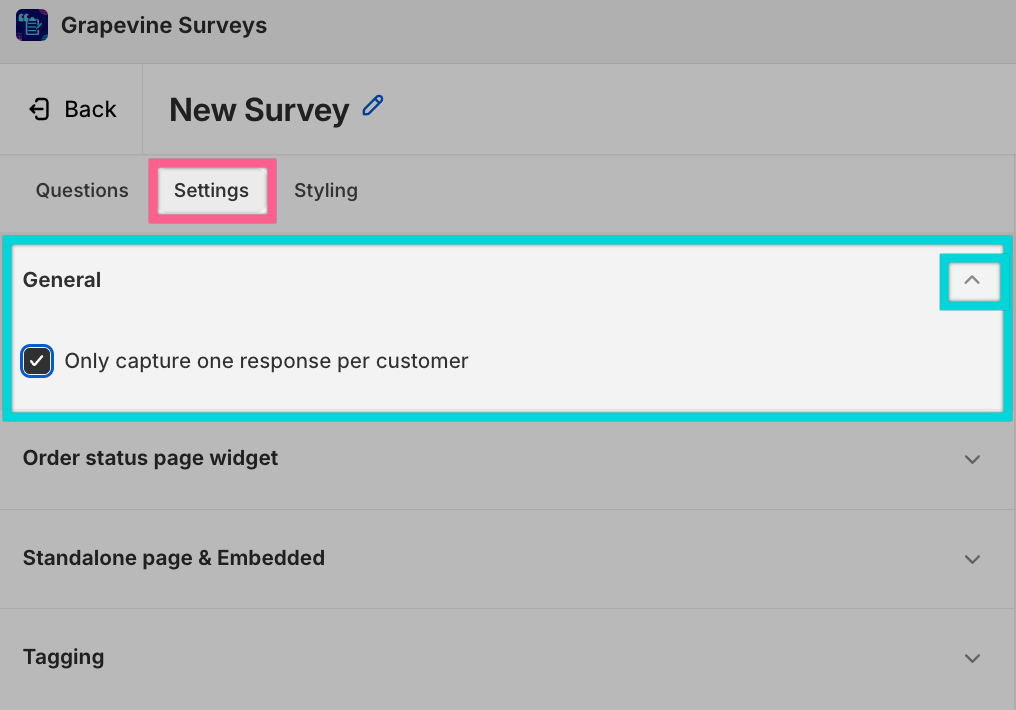Open the Order status page widget heading
This screenshot has width=1016, height=710.
pos(150,458)
